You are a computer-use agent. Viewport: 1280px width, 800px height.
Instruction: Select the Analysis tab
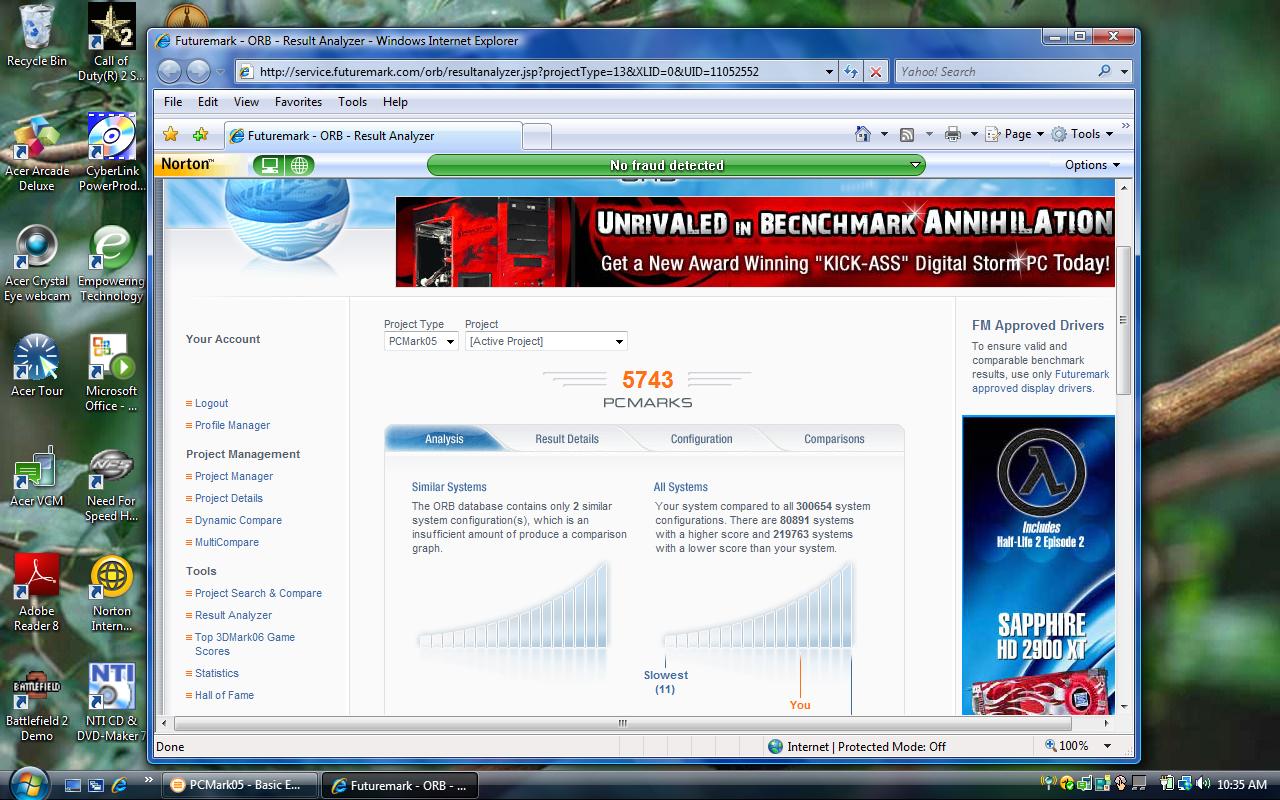[444, 439]
